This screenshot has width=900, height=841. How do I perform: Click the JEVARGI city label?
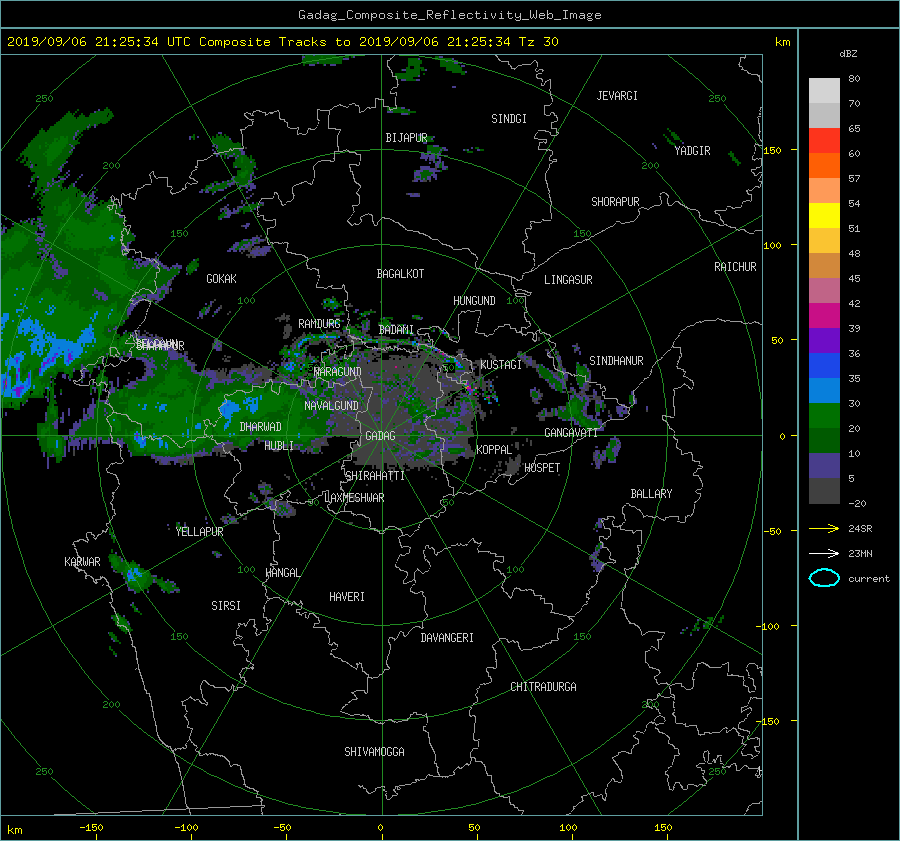[617, 96]
